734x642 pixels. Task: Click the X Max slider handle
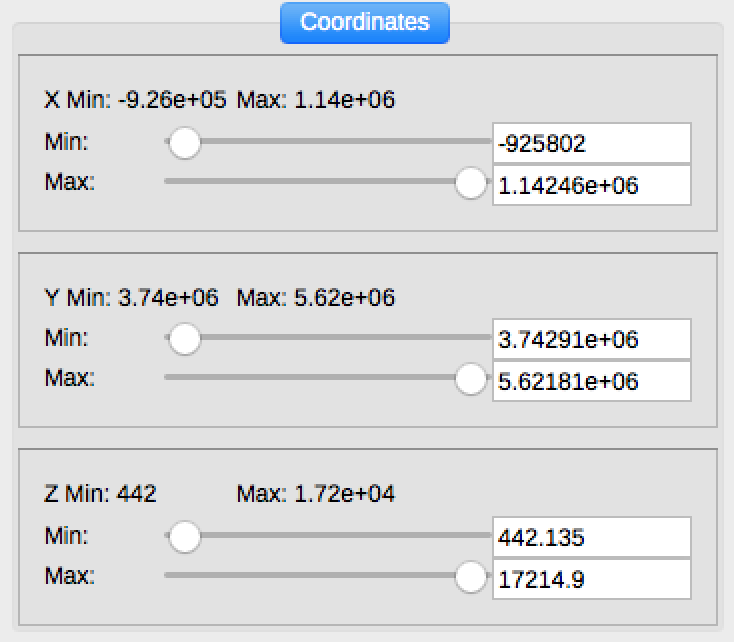pyautogui.click(x=469, y=184)
